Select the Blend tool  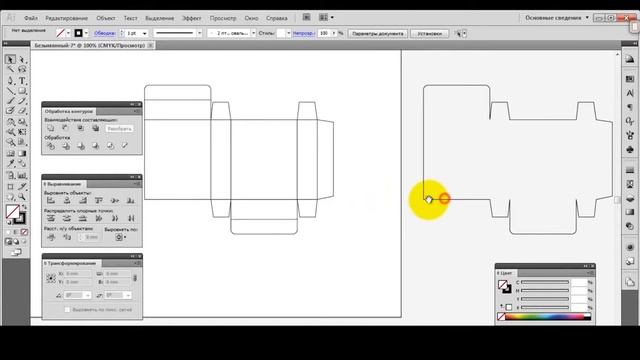[x=22, y=164]
